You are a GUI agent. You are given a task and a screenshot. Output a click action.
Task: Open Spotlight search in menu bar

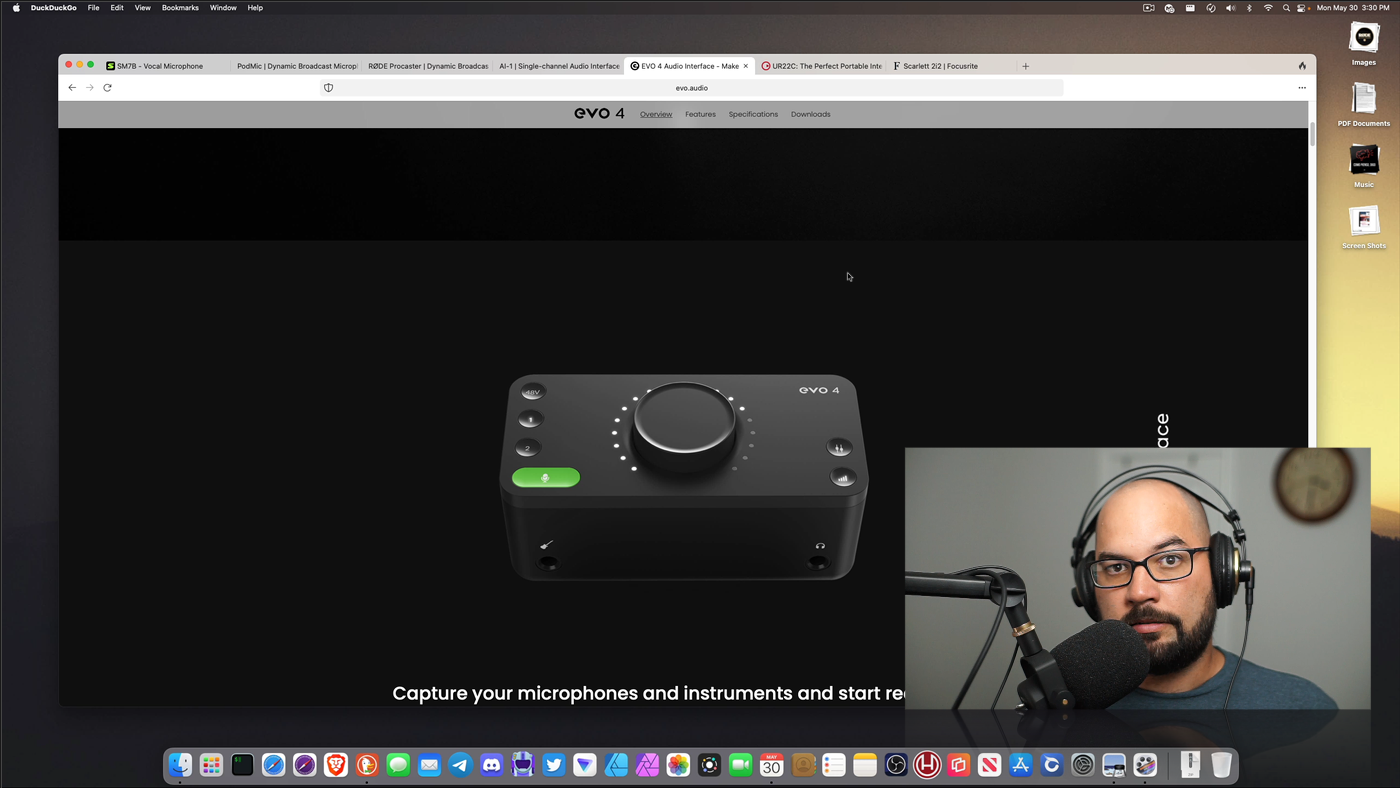(1286, 8)
